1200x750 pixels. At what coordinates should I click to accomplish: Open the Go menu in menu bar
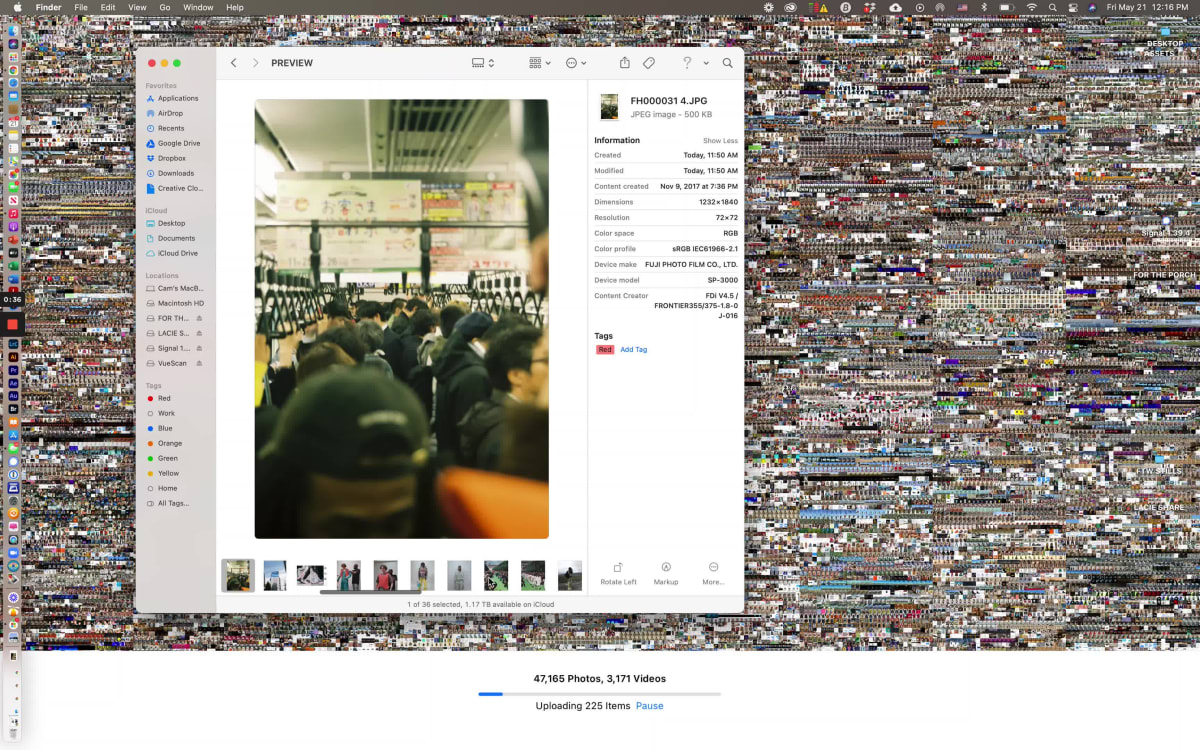tap(165, 7)
